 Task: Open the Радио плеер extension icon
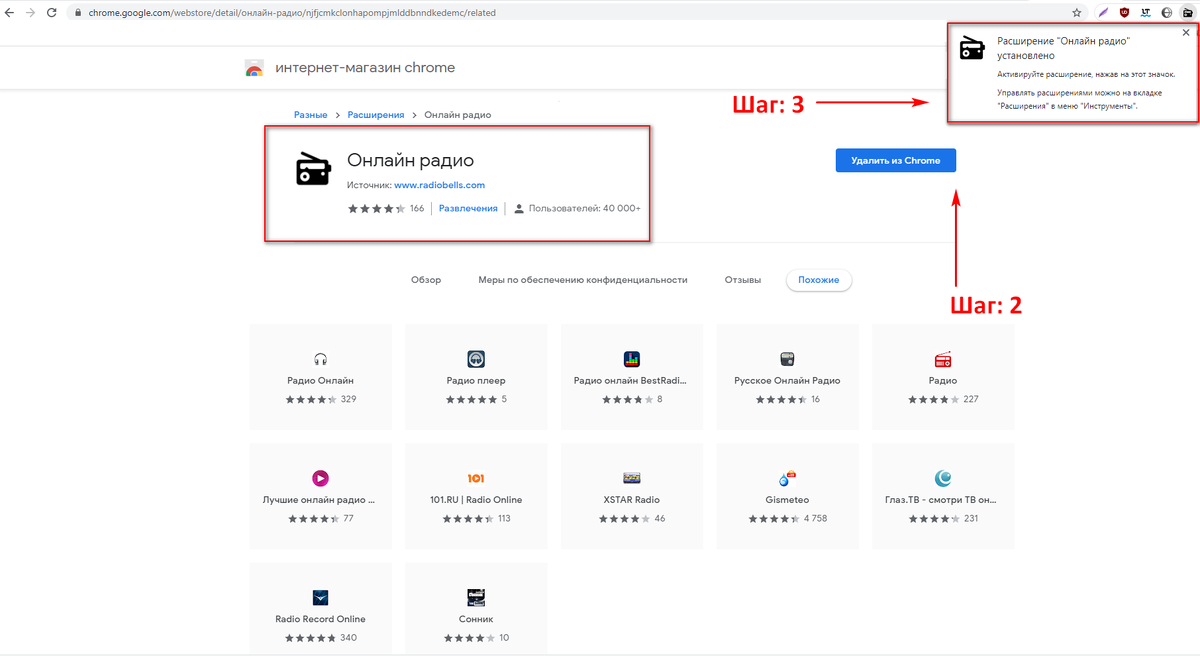476,359
